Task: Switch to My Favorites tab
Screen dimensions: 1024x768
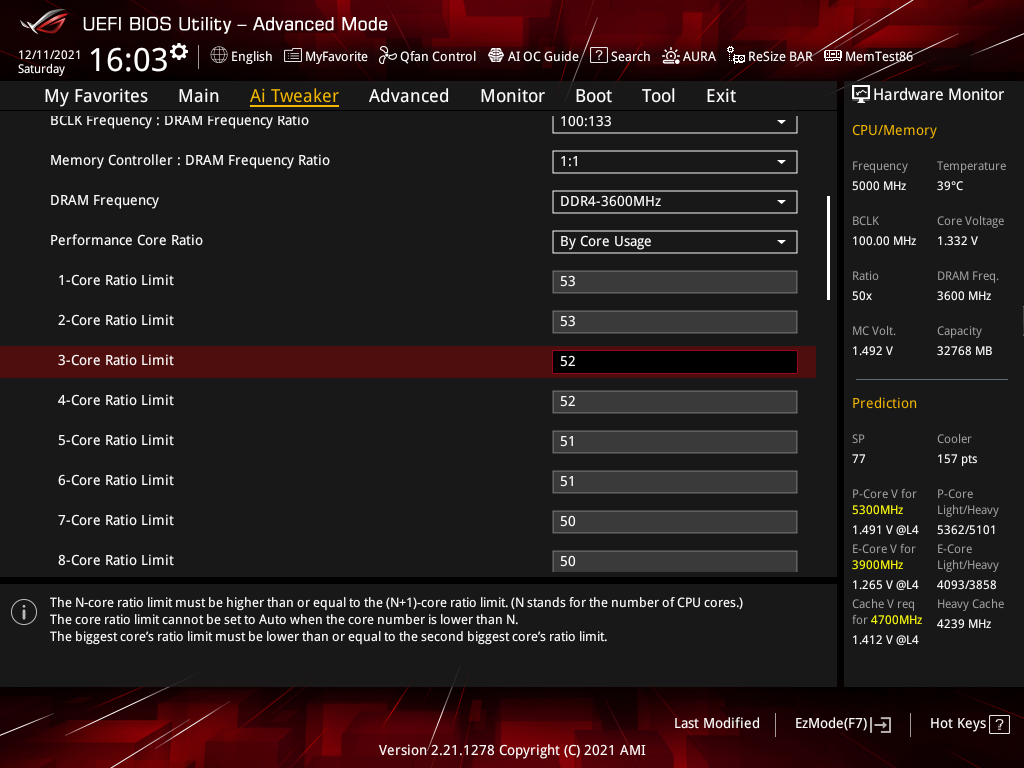Action: 96,96
